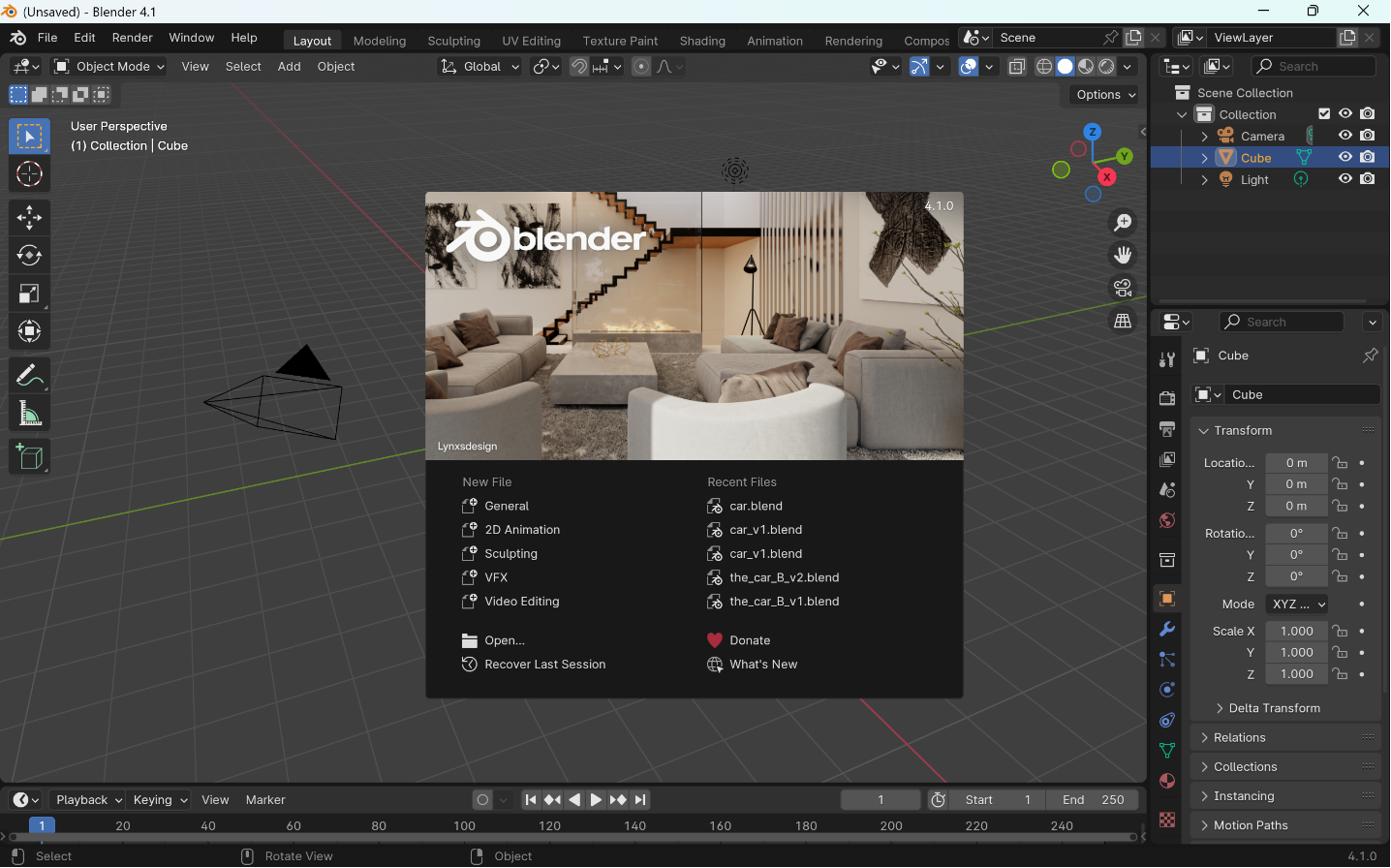Open the Tool properties tab

[1167, 359]
